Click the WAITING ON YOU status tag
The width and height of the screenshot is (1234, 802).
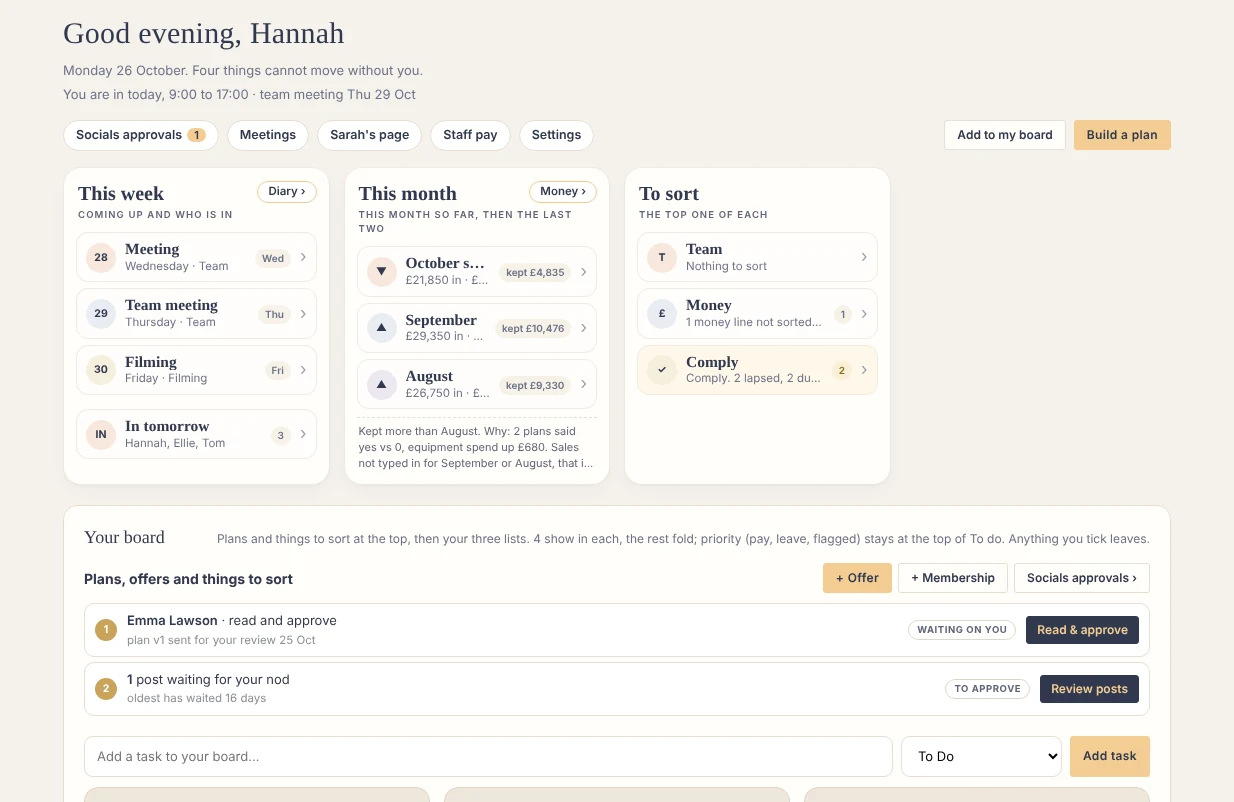click(x=962, y=630)
